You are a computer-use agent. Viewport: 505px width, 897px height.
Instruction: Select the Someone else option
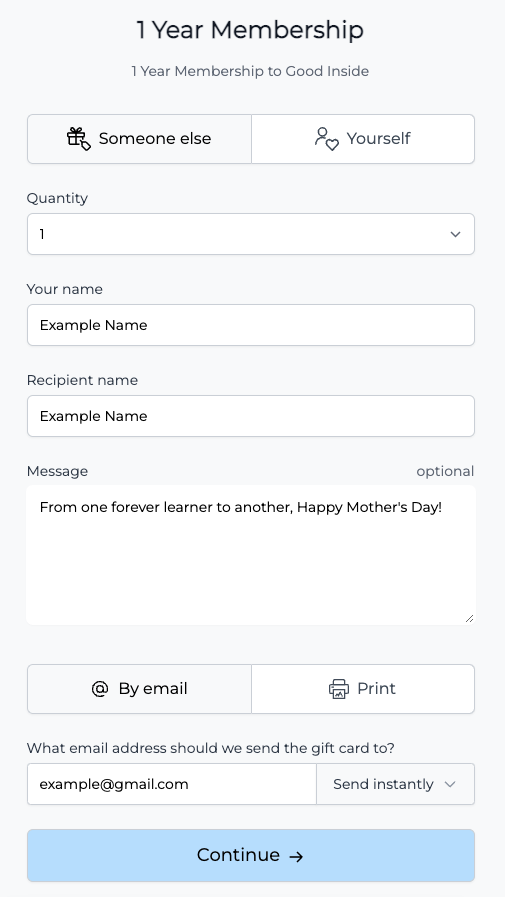pyautogui.click(x=139, y=139)
